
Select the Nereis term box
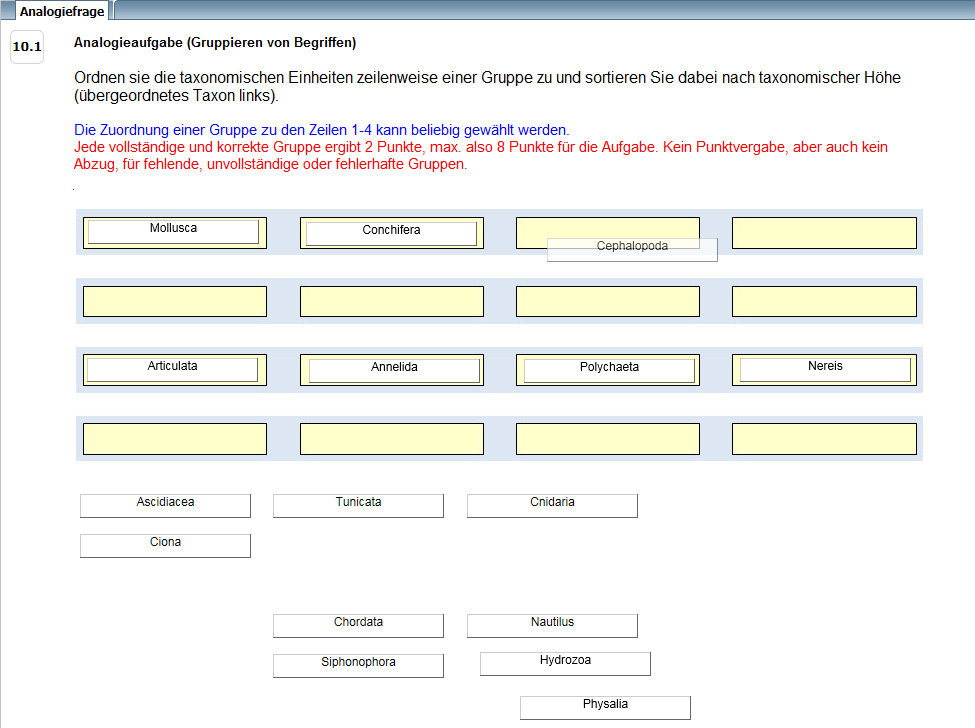tap(825, 369)
